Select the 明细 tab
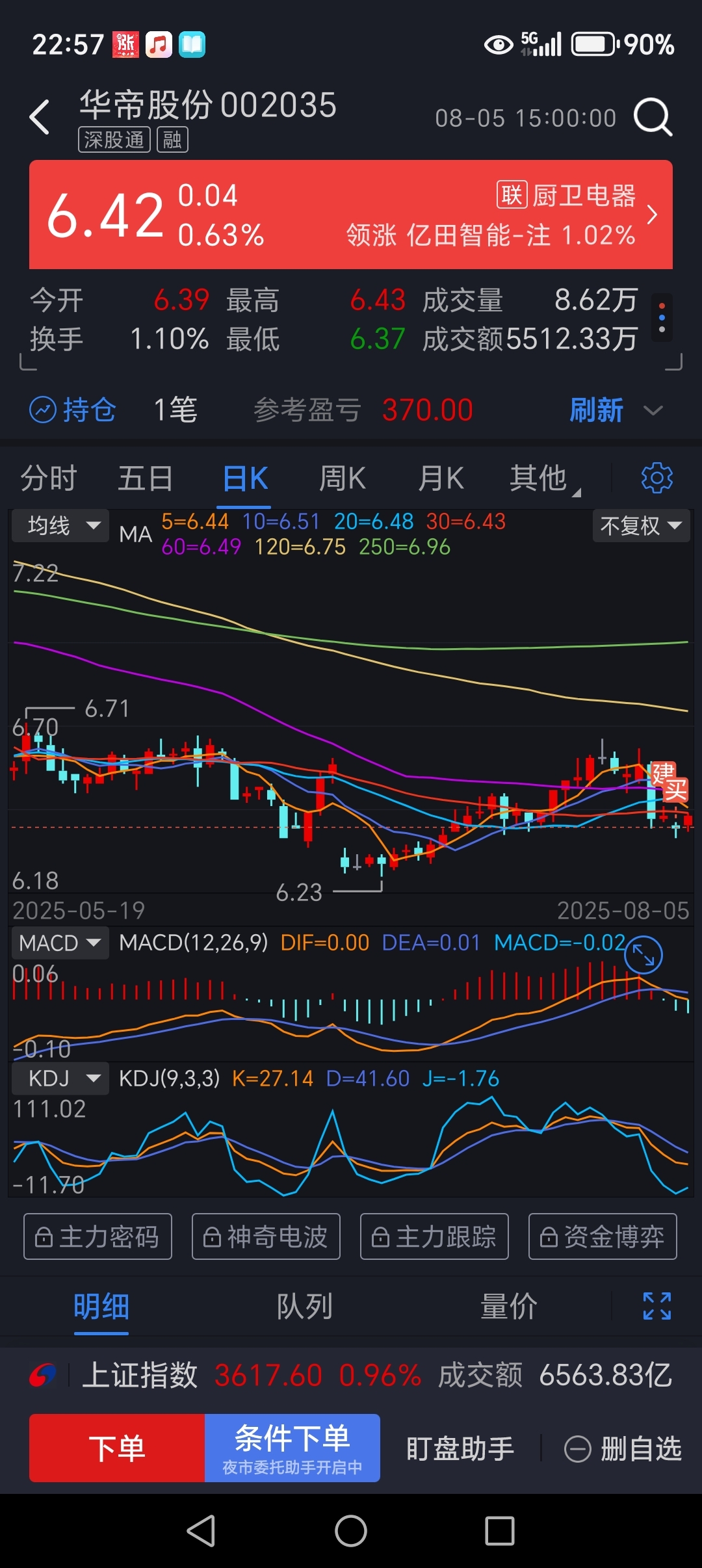Viewport: 702px width, 1568px height. (x=101, y=1306)
